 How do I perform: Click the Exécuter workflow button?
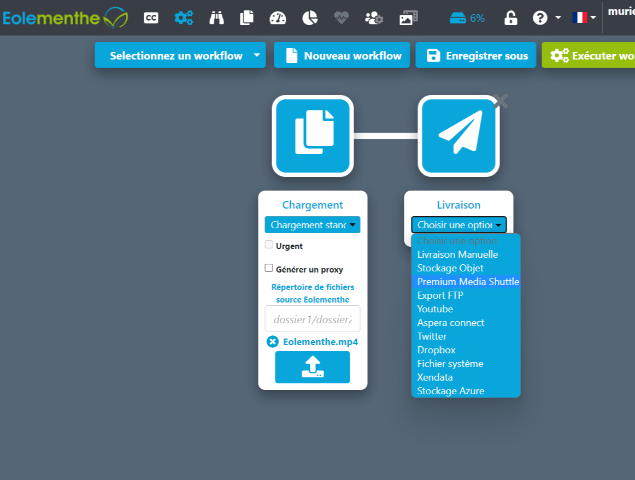(x=588, y=55)
